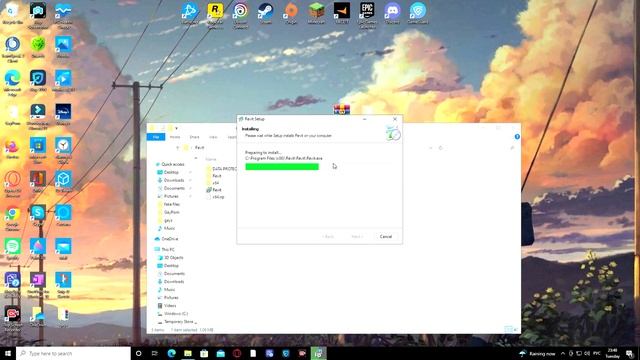Cancel the Revit Setup installation
The width and height of the screenshot is (640, 360).
386,236
